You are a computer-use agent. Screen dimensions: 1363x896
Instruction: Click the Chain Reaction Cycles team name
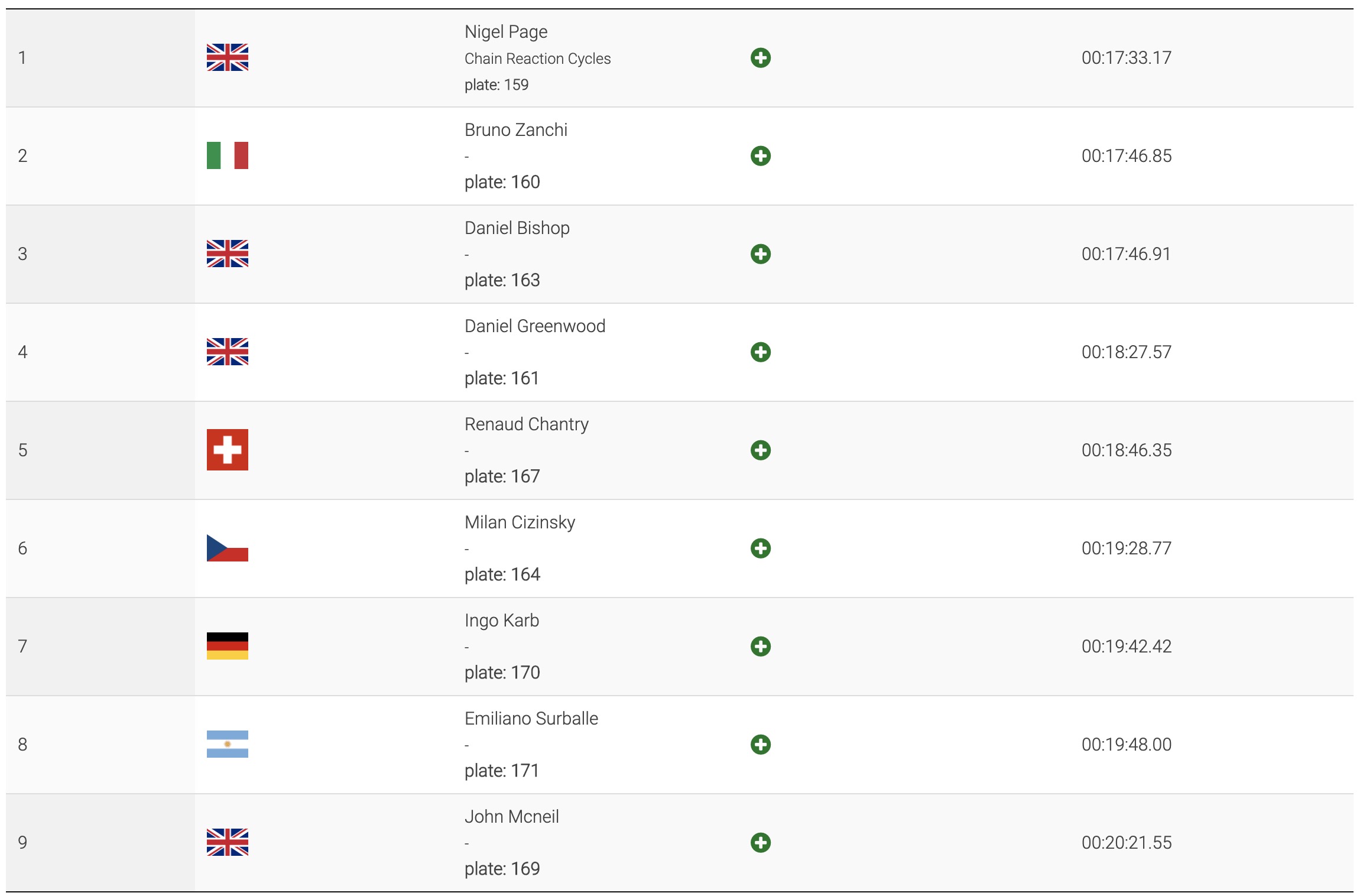(537, 59)
